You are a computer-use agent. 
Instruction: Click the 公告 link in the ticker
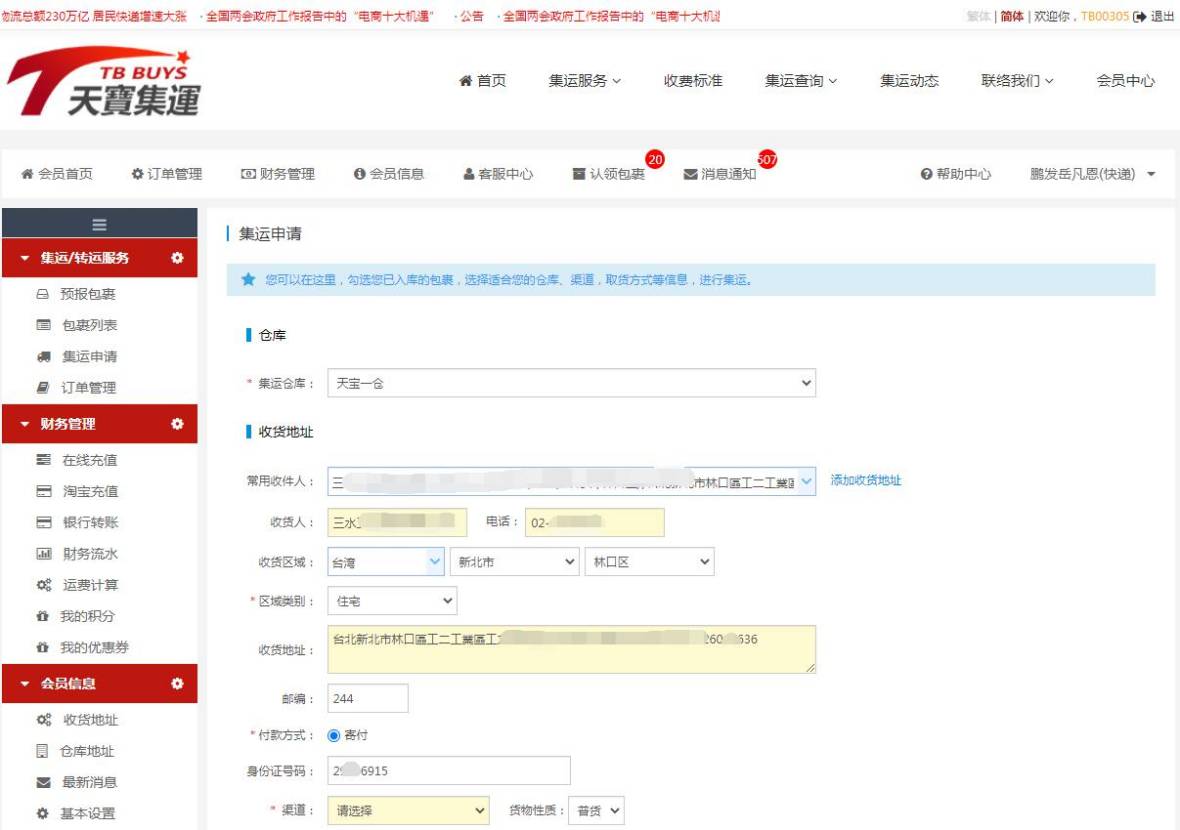[x=472, y=16]
